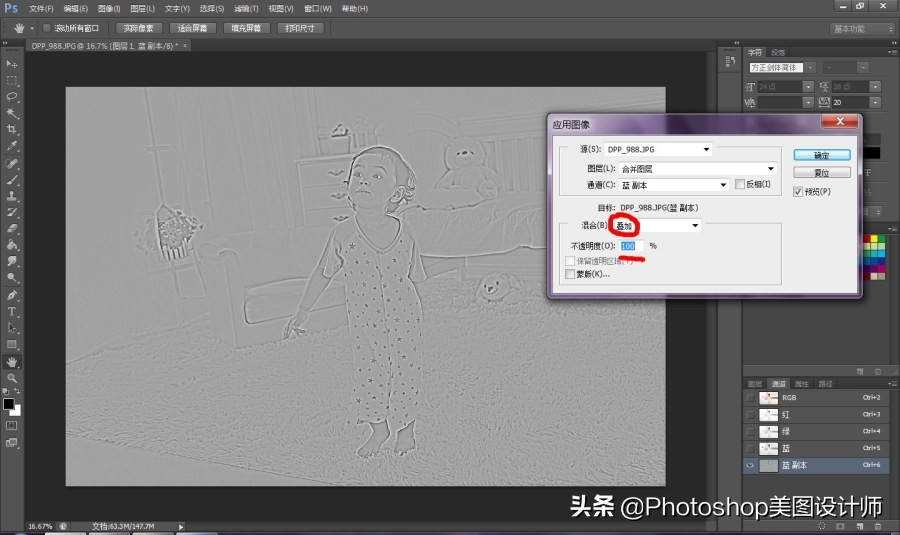Select the Paint Bucket tool
900x535 pixels.
[12, 245]
